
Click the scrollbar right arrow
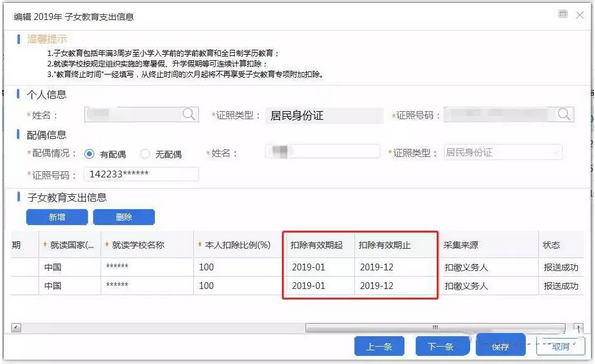point(578,328)
